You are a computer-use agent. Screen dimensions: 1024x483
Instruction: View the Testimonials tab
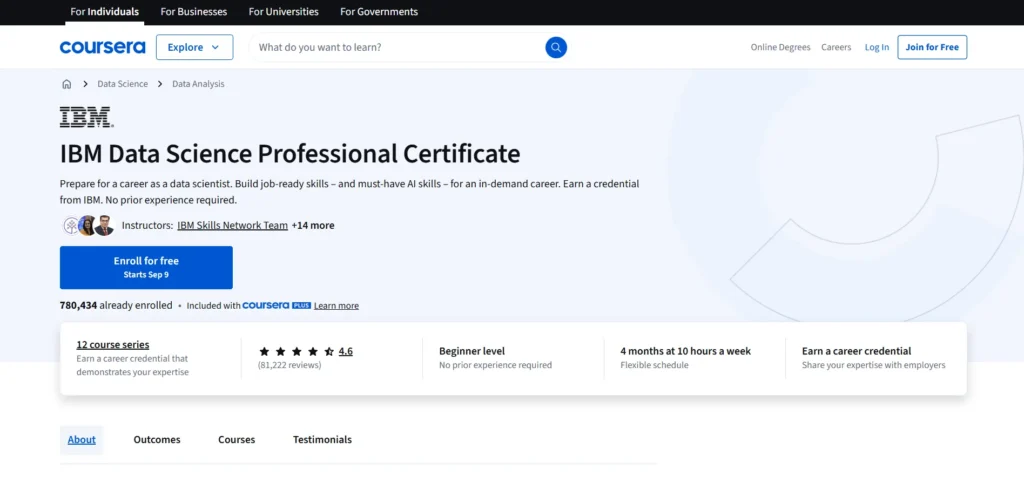pos(322,439)
